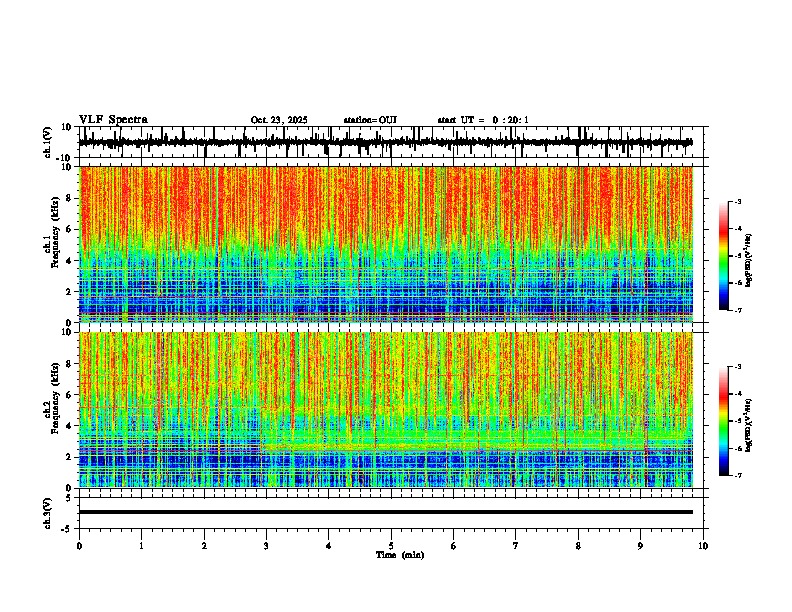Click the "-3" label atop ch.1 color scale
The height and width of the screenshot is (612, 792).
tap(737, 202)
